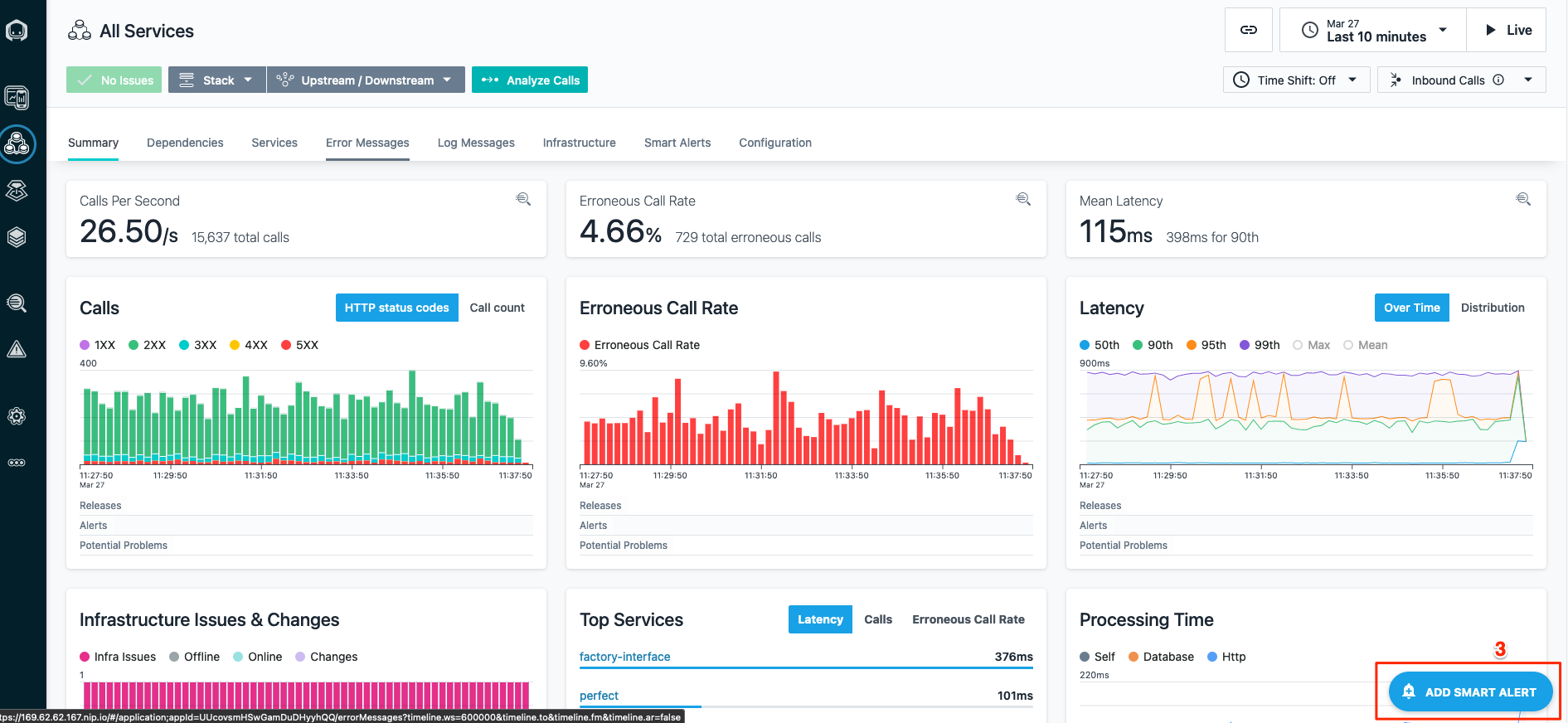Viewport: 1568px width, 723px height.
Task: Switch to the Dependencies tab
Action: pos(185,143)
